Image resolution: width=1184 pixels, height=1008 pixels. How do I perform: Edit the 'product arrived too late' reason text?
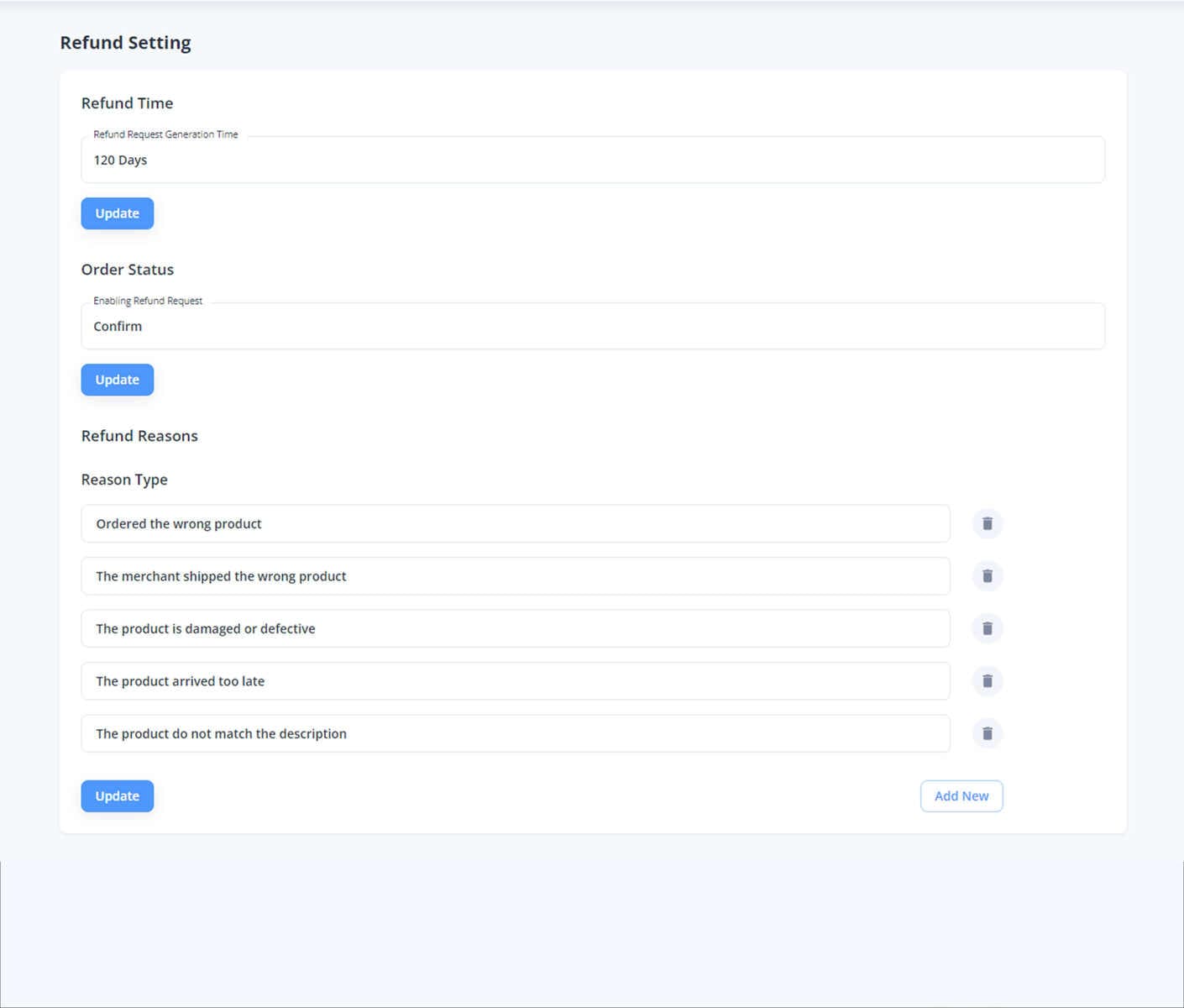coord(515,680)
